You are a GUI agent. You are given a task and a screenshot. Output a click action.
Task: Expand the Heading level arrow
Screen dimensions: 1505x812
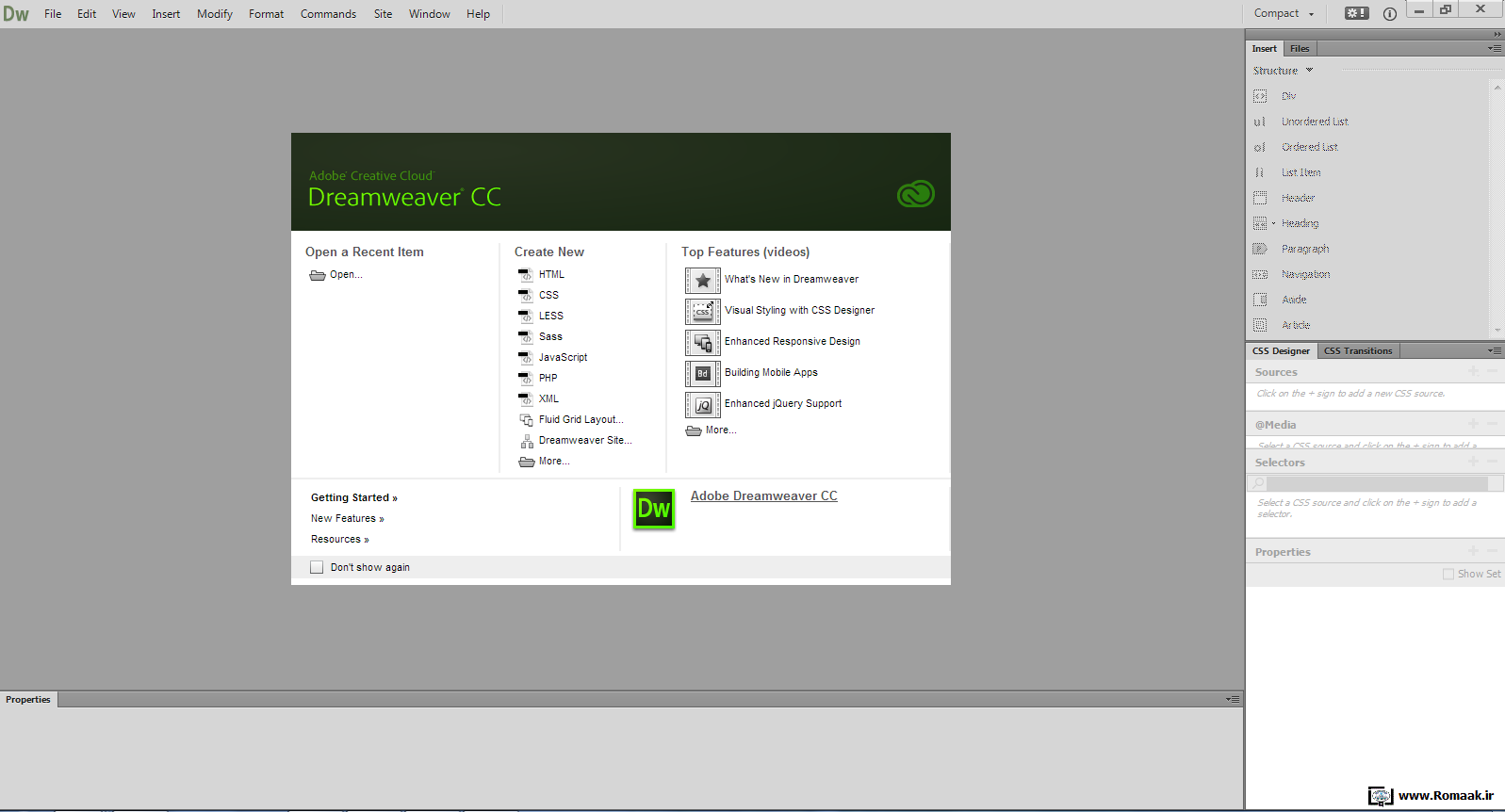pyautogui.click(x=1273, y=223)
